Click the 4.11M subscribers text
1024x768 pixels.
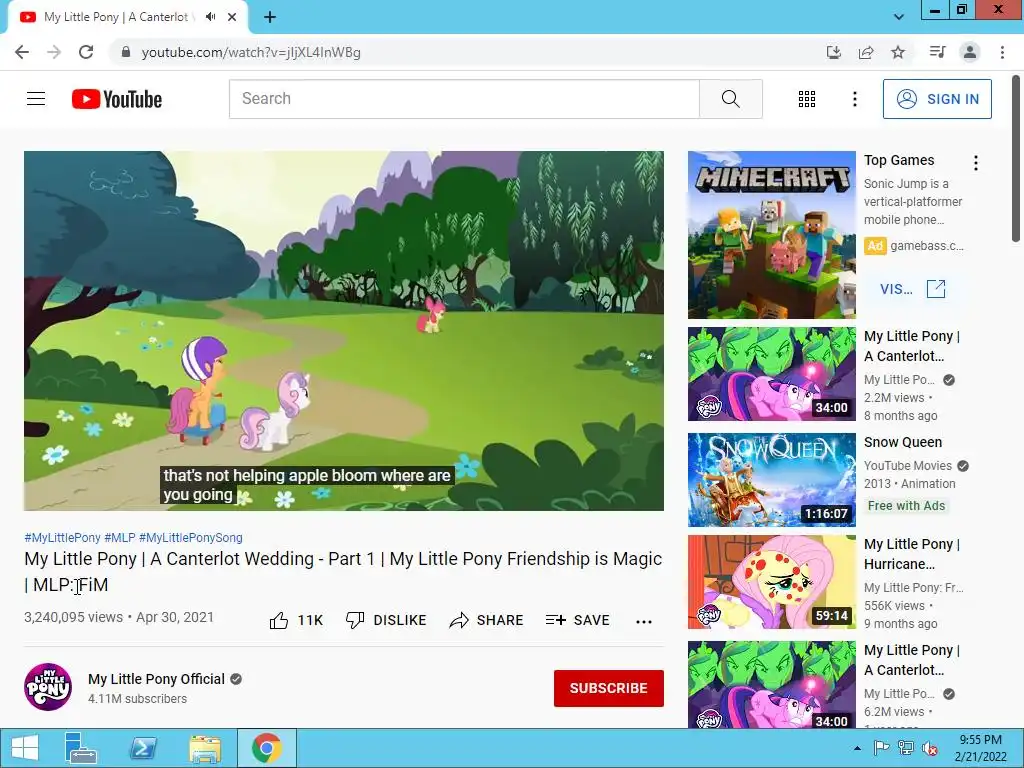(x=137, y=699)
